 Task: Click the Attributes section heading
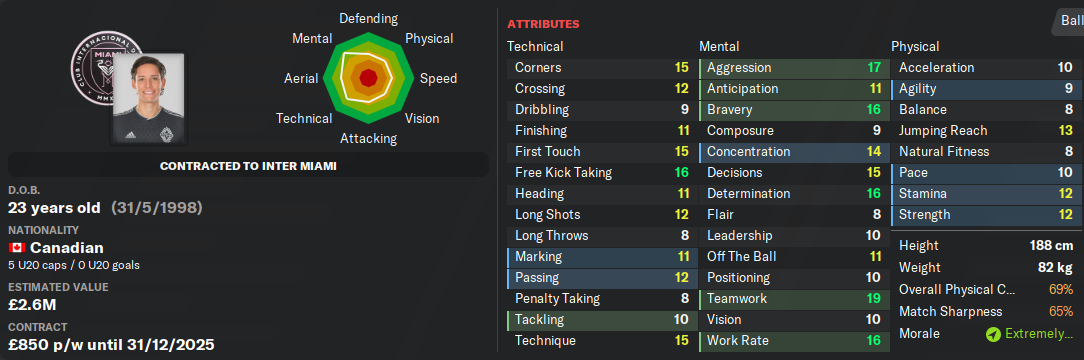point(543,24)
